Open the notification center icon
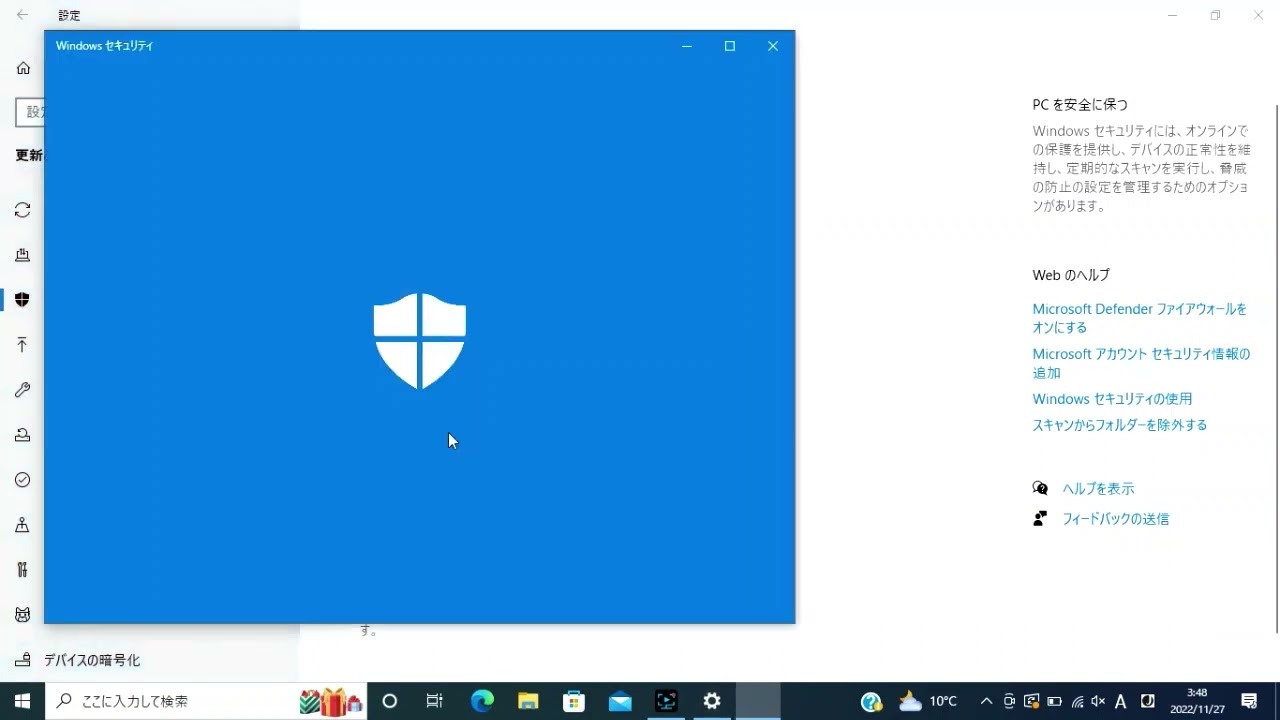Viewport: 1280px width, 720px height. click(x=1249, y=701)
